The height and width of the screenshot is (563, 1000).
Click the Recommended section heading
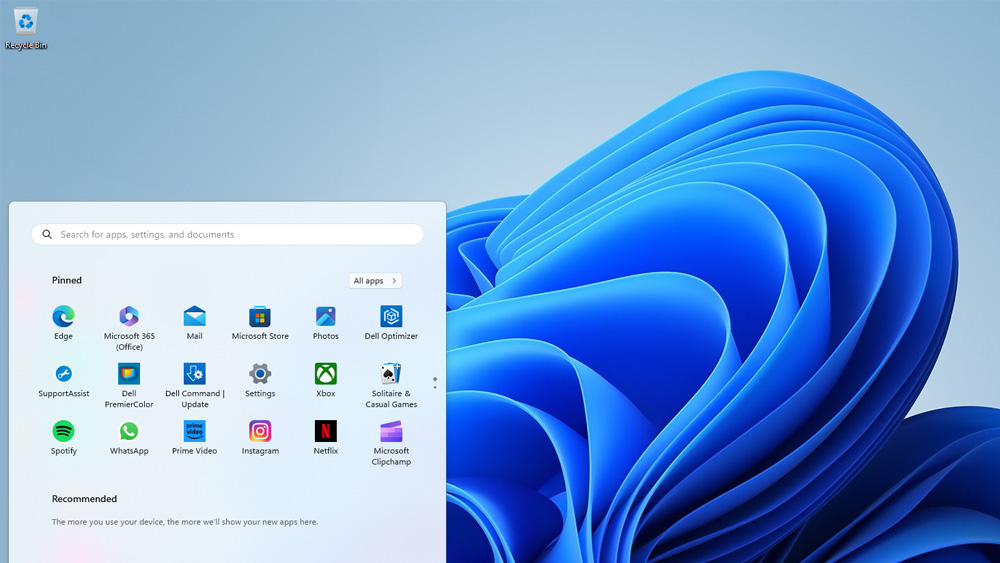coord(84,499)
